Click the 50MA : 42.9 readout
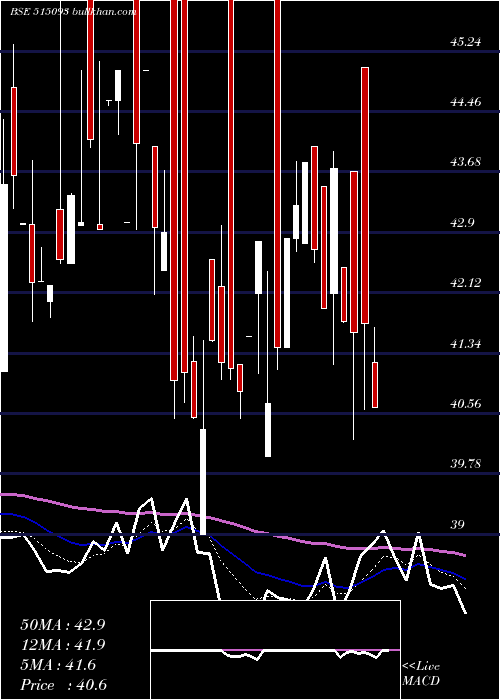 click(63, 625)
